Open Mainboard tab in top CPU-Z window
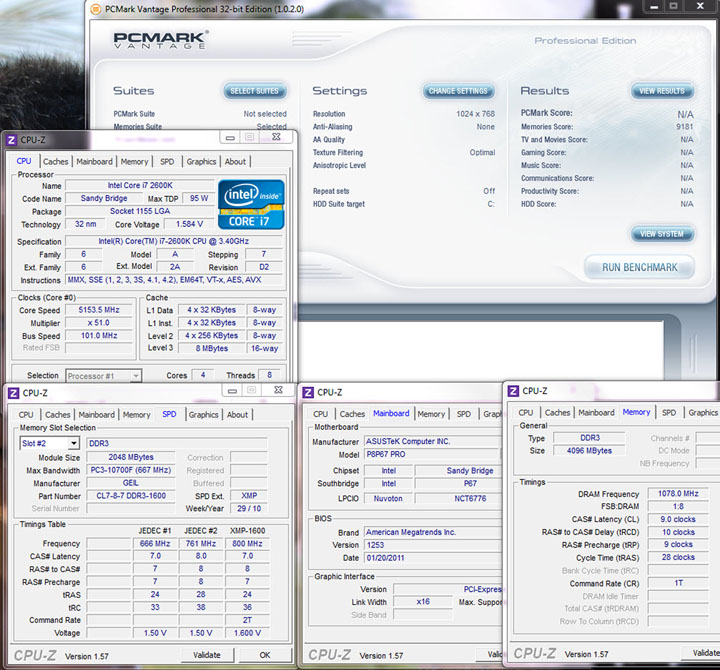 click(94, 162)
